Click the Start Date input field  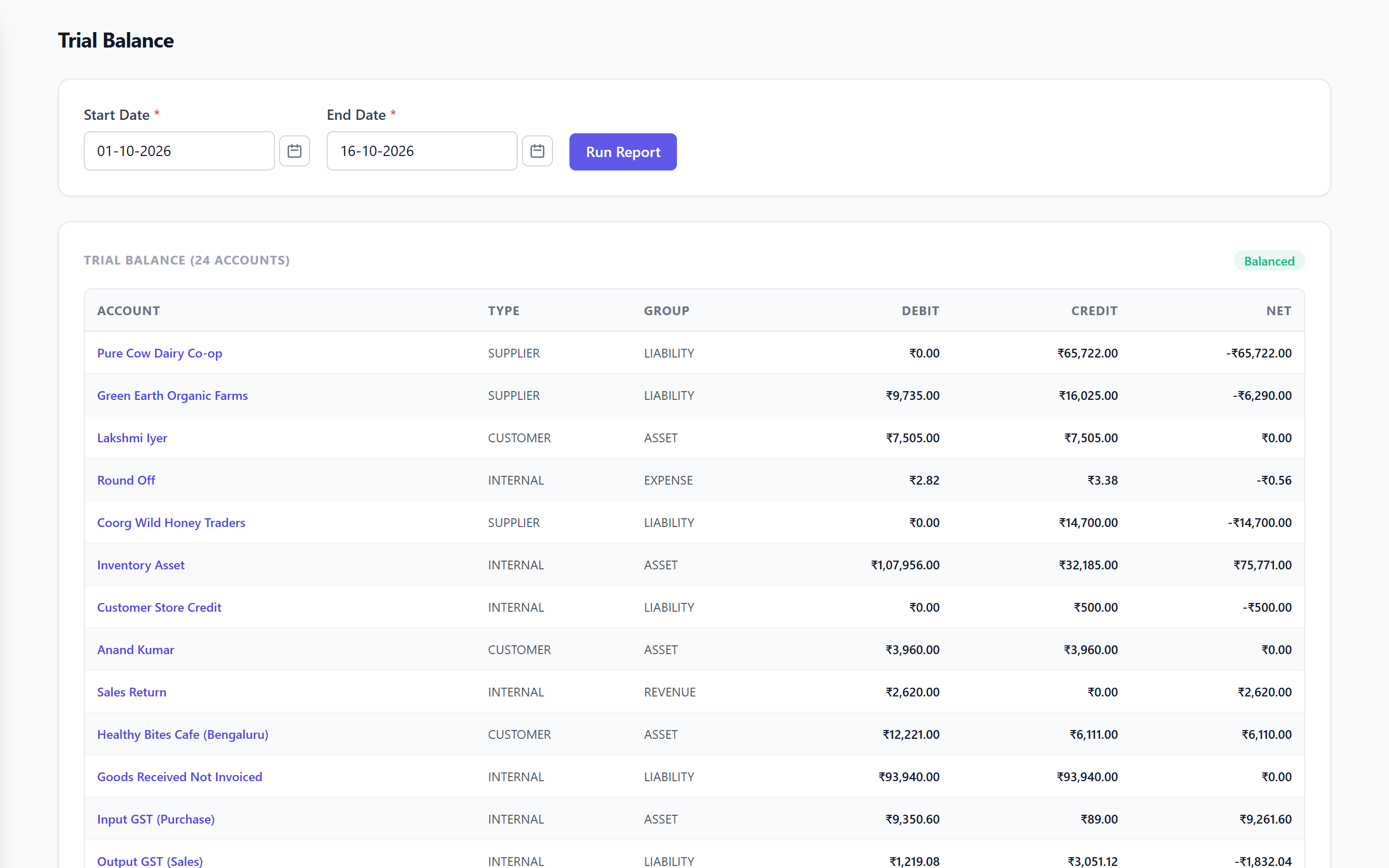179,151
